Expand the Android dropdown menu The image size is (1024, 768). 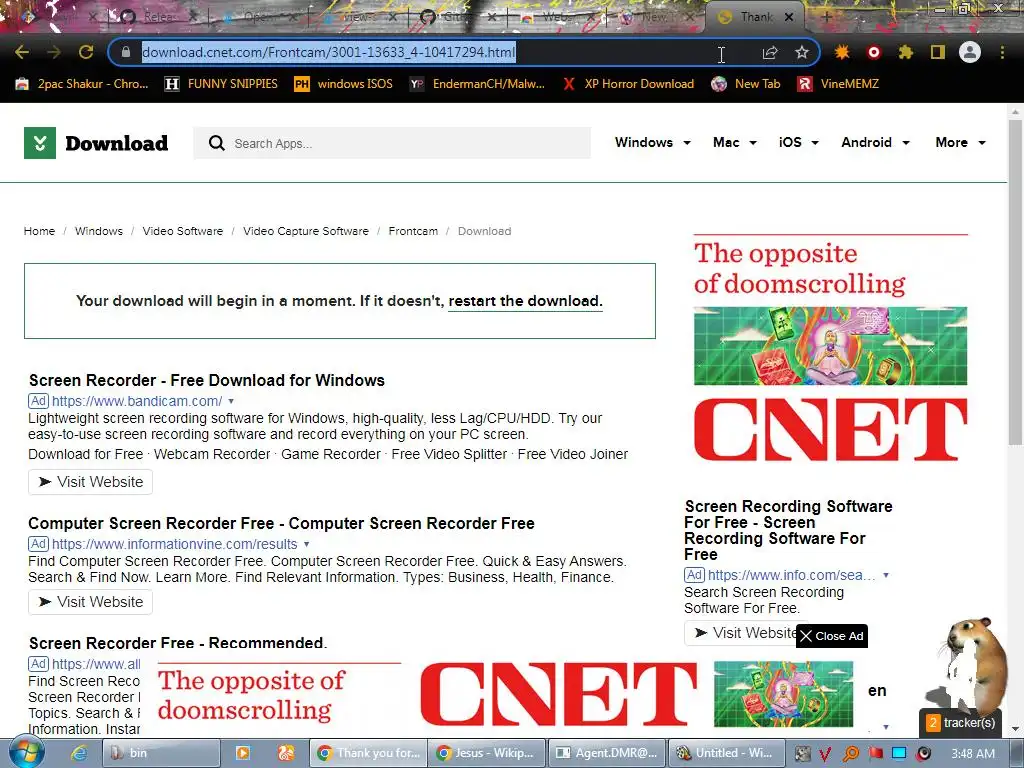(x=875, y=142)
